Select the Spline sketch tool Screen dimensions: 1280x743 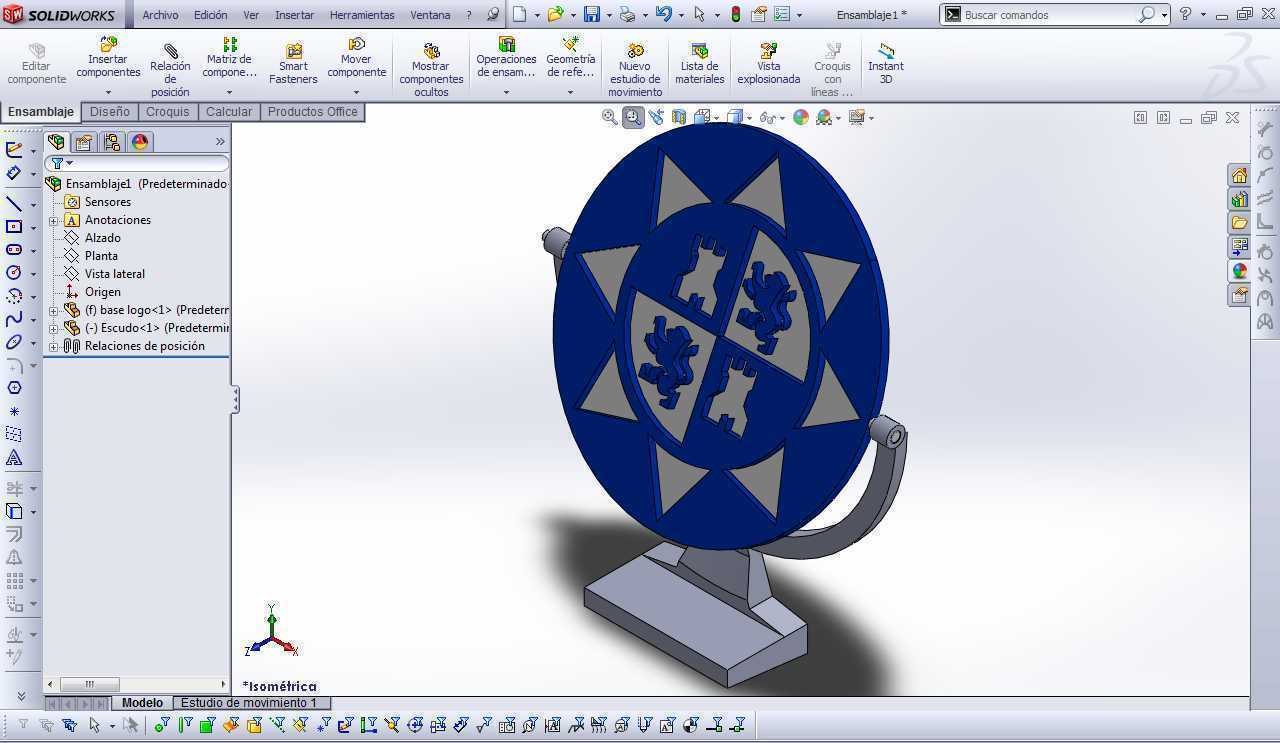point(14,319)
